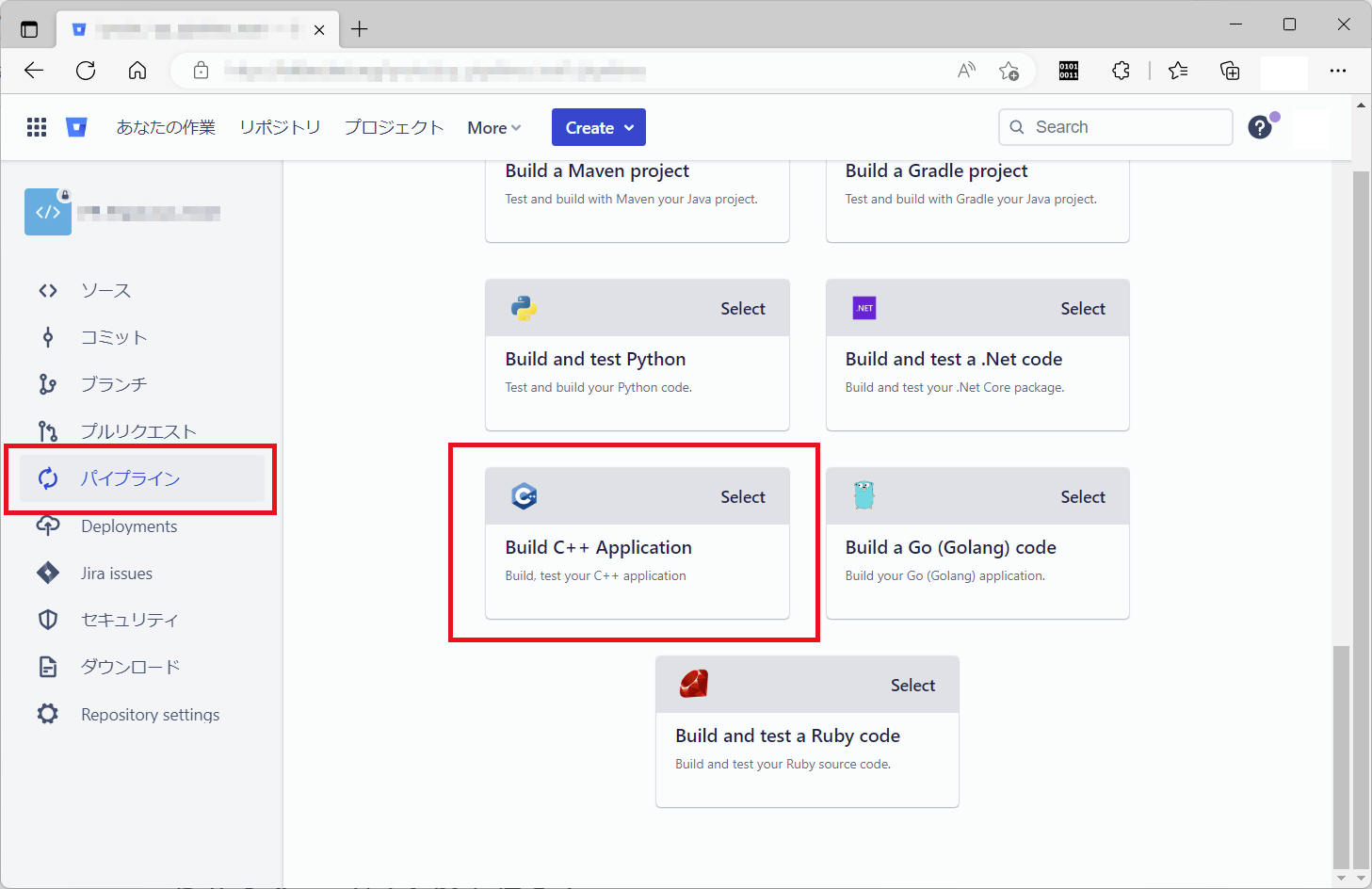Click the Python logo on the template card
Screen dimensions: 1372x889
(x=524, y=307)
